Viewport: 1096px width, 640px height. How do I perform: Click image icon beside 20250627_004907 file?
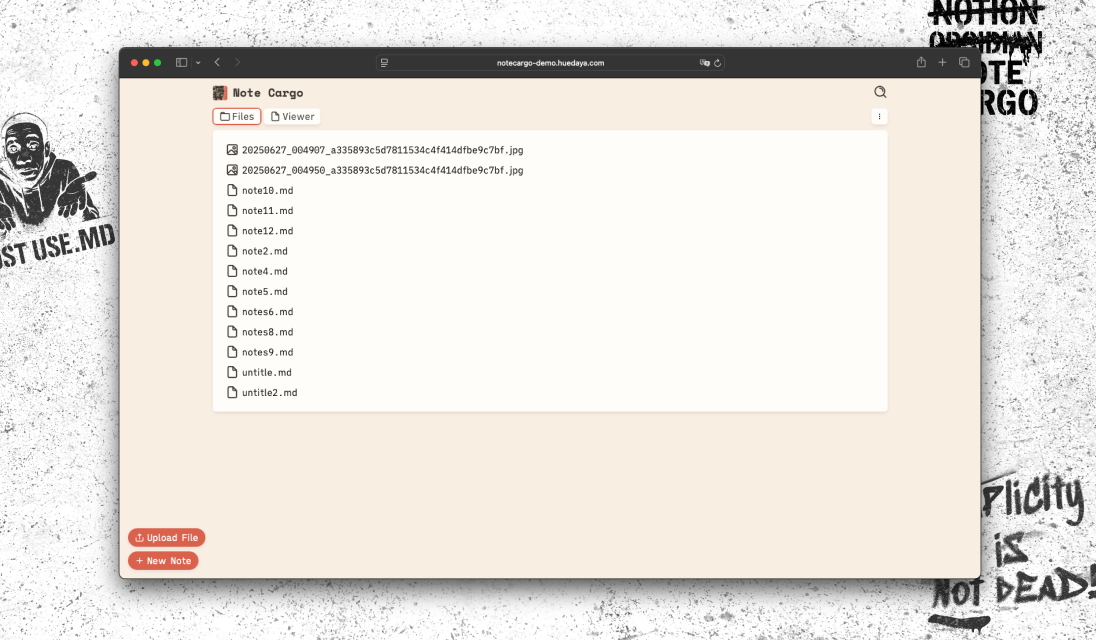[x=232, y=150]
